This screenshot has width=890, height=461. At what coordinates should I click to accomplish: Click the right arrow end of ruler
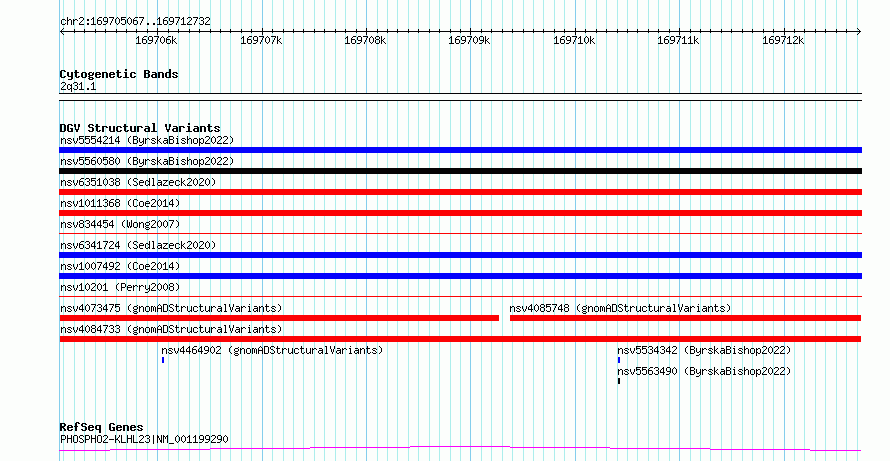click(x=859, y=32)
